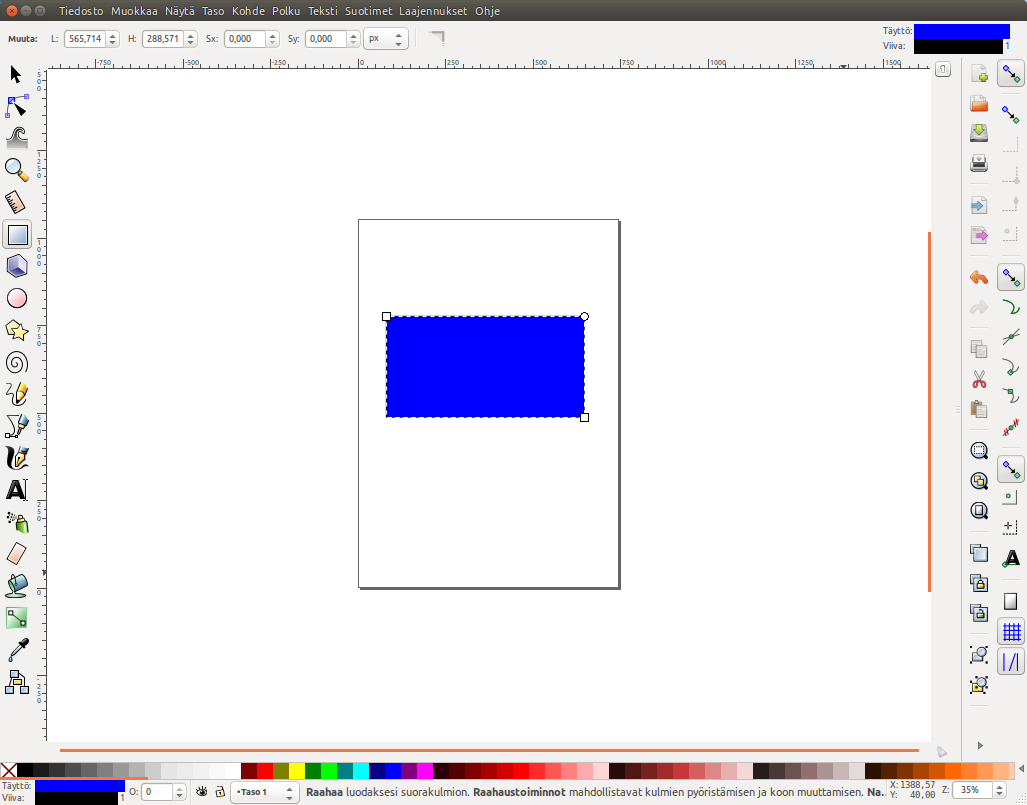The height and width of the screenshot is (805, 1027).
Task: Select the Spiral tool
Action: (17, 362)
